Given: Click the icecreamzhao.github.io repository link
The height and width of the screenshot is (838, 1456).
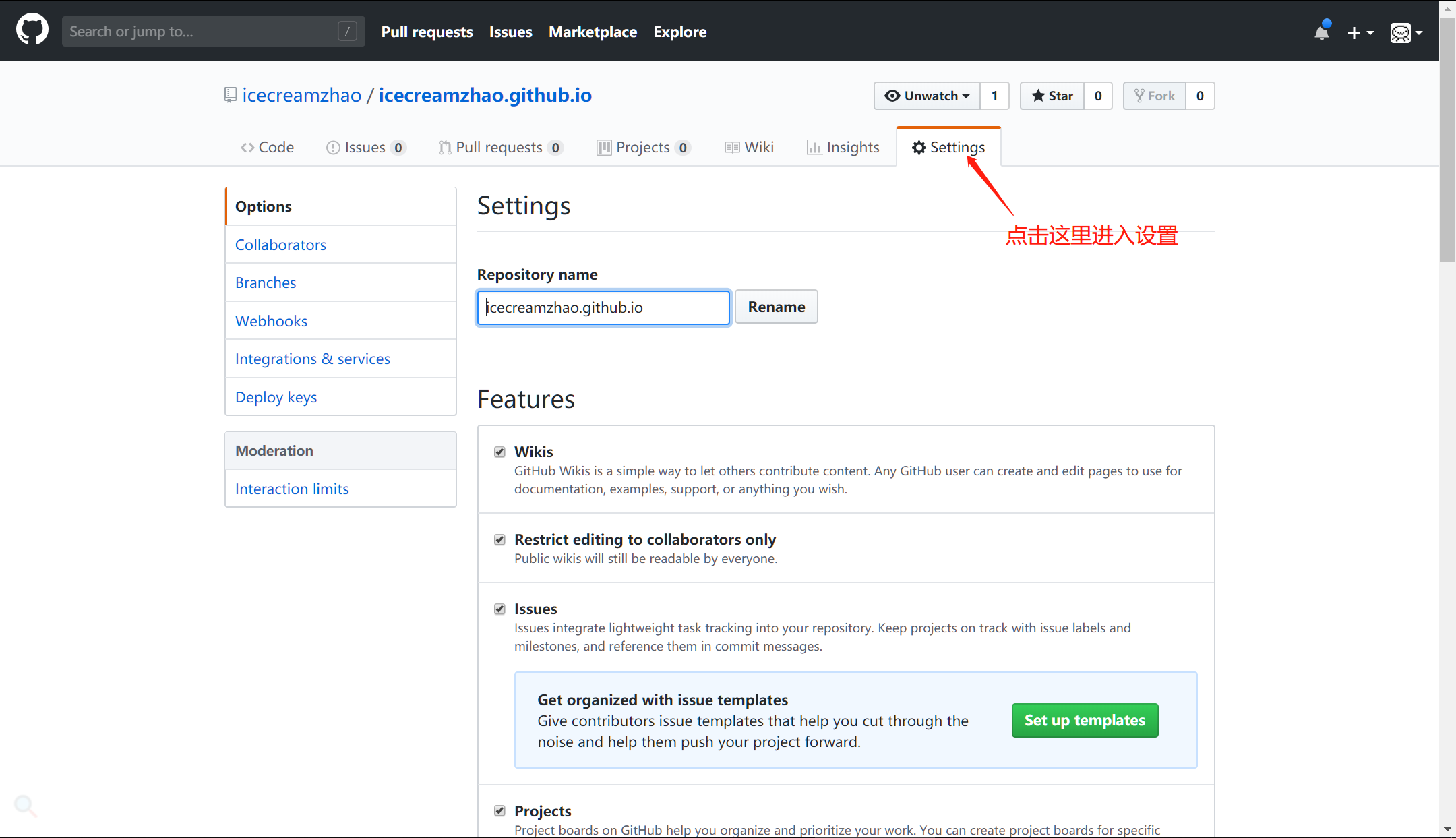Looking at the screenshot, I should point(485,95).
